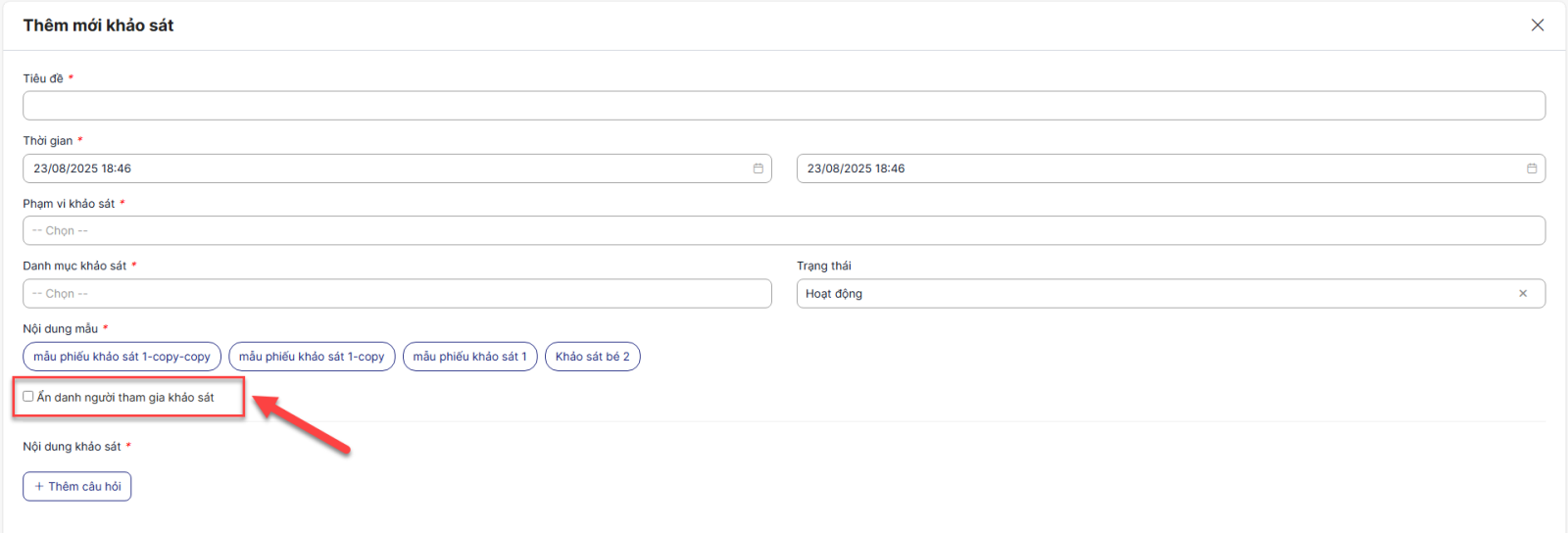This screenshot has width=1568, height=533.
Task: Open the end date calendar icon
Action: click(x=1531, y=169)
